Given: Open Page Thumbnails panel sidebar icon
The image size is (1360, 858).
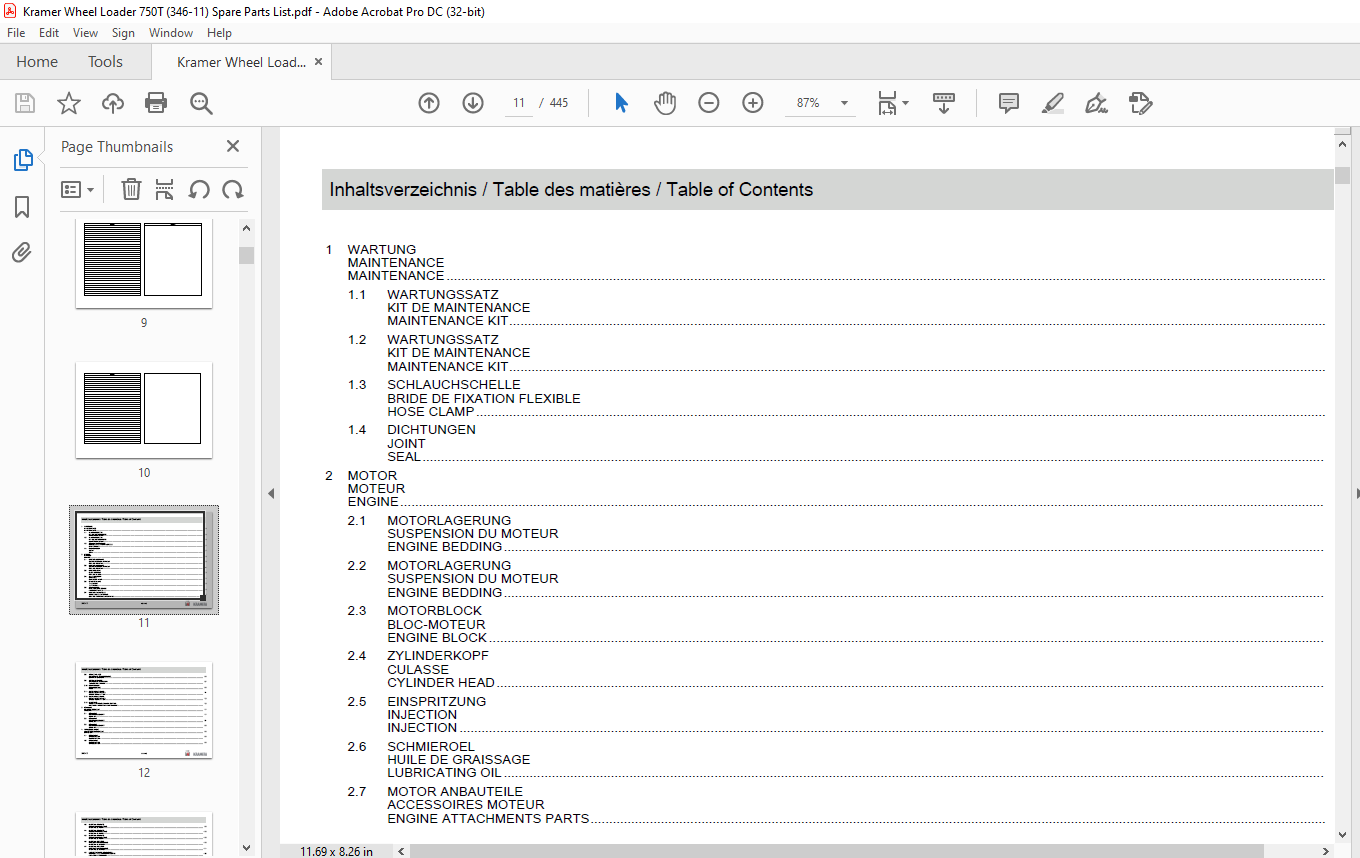Looking at the screenshot, I should pyautogui.click(x=22, y=160).
